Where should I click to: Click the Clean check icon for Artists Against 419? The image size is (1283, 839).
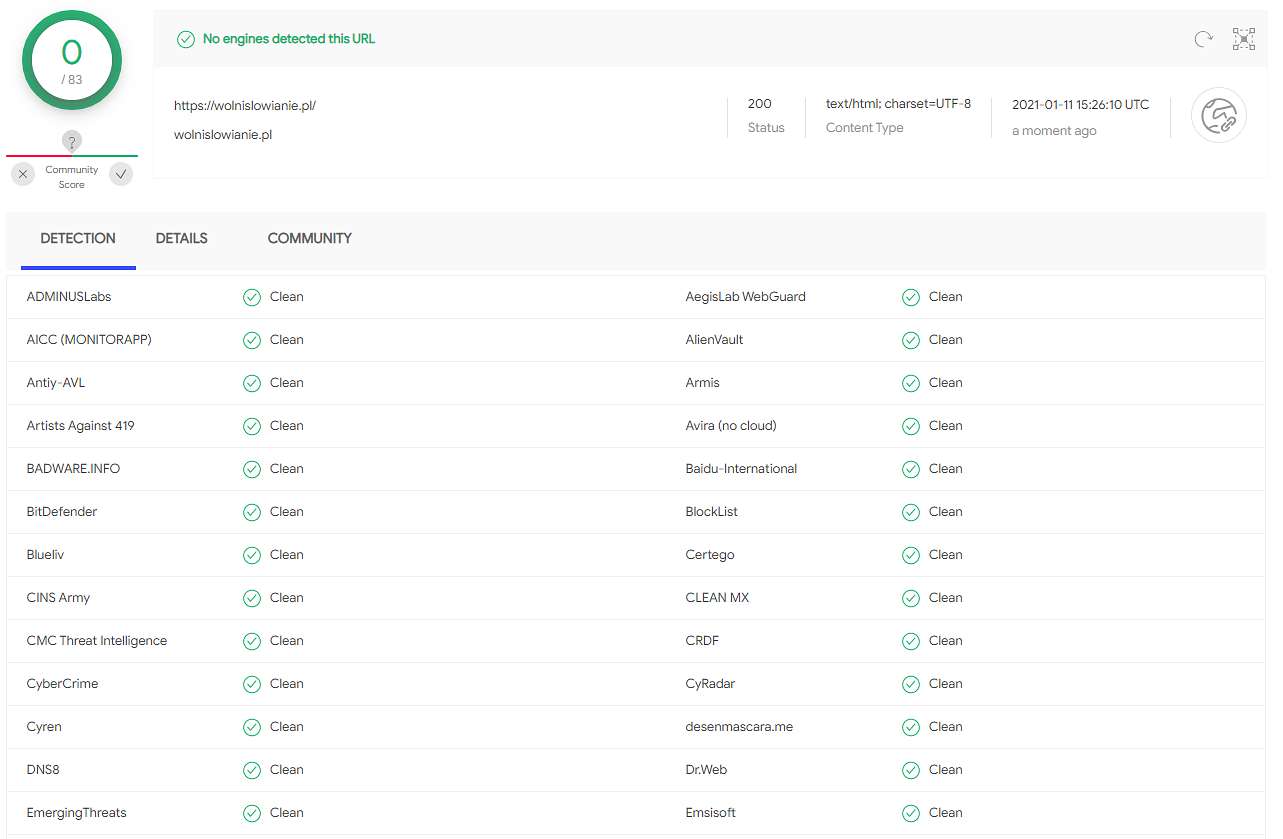(x=252, y=426)
